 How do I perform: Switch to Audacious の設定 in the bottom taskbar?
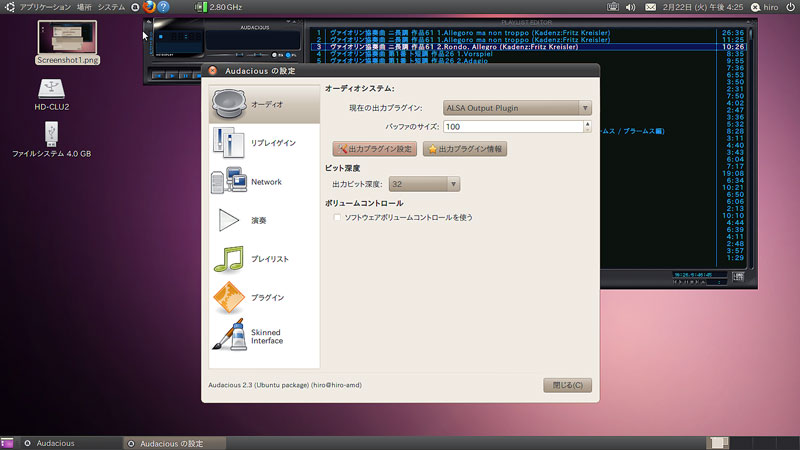click(x=174, y=443)
